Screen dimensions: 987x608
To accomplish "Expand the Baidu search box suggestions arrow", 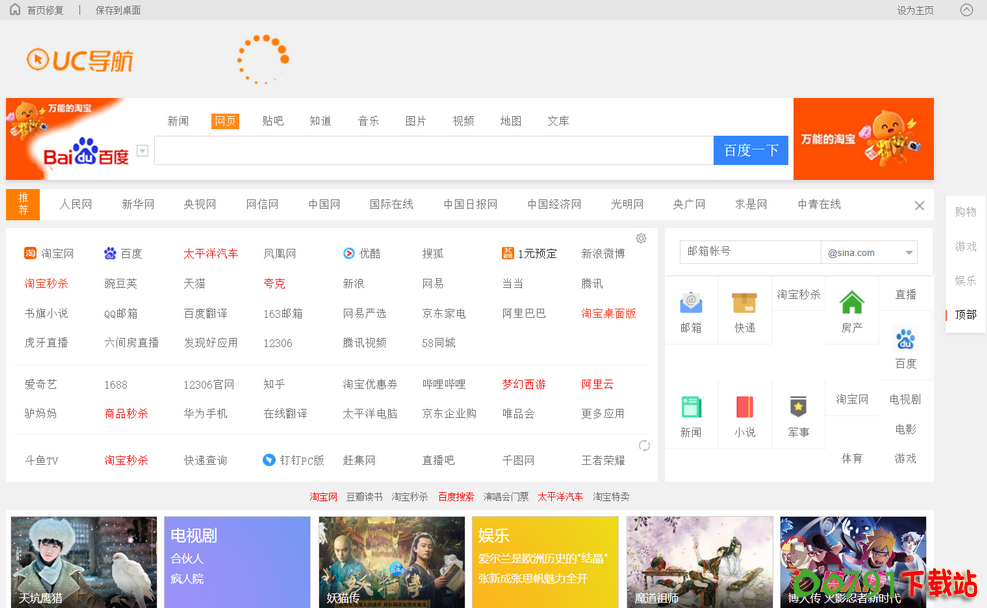I will (x=141, y=150).
